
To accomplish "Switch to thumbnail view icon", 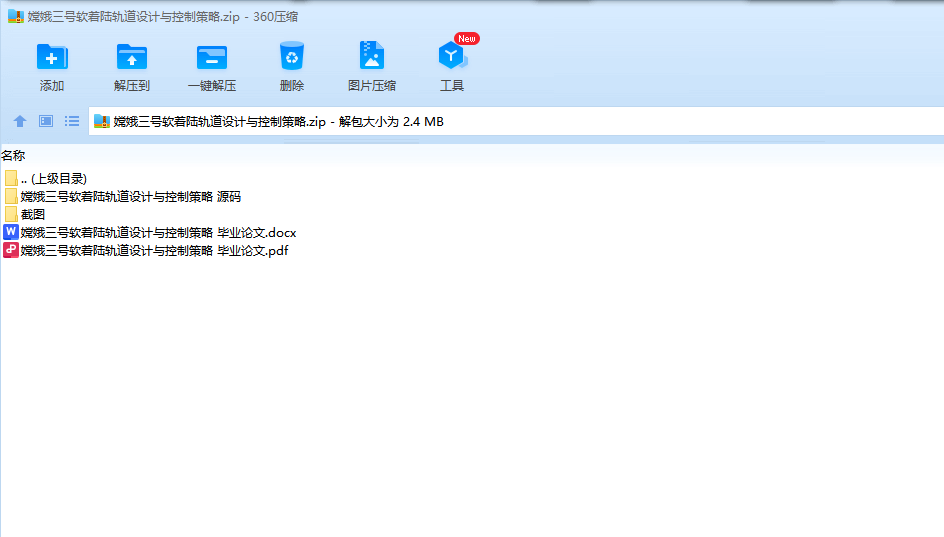I will [46, 122].
